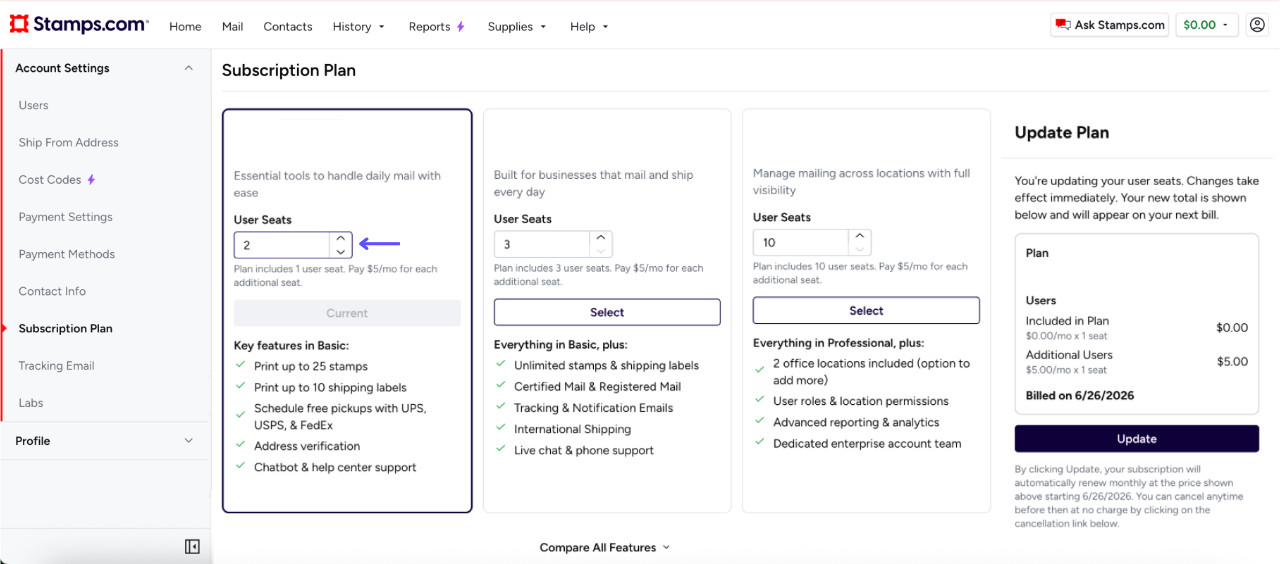
Task: Collapse the Account Settings section
Action: [x=189, y=68]
